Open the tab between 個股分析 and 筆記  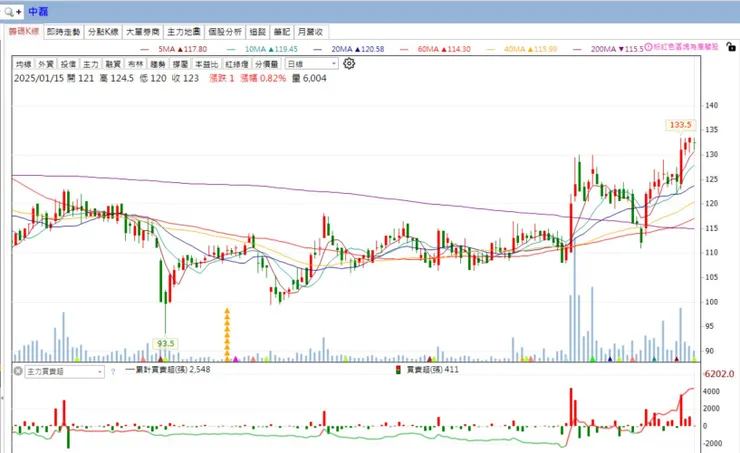pyautogui.click(x=258, y=32)
